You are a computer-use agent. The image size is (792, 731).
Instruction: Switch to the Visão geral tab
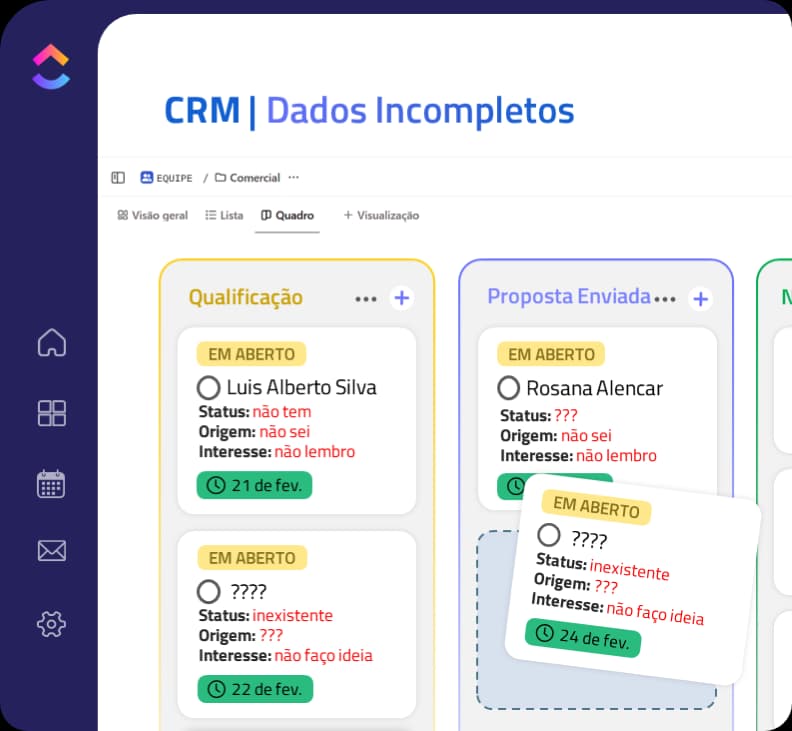(152, 215)
